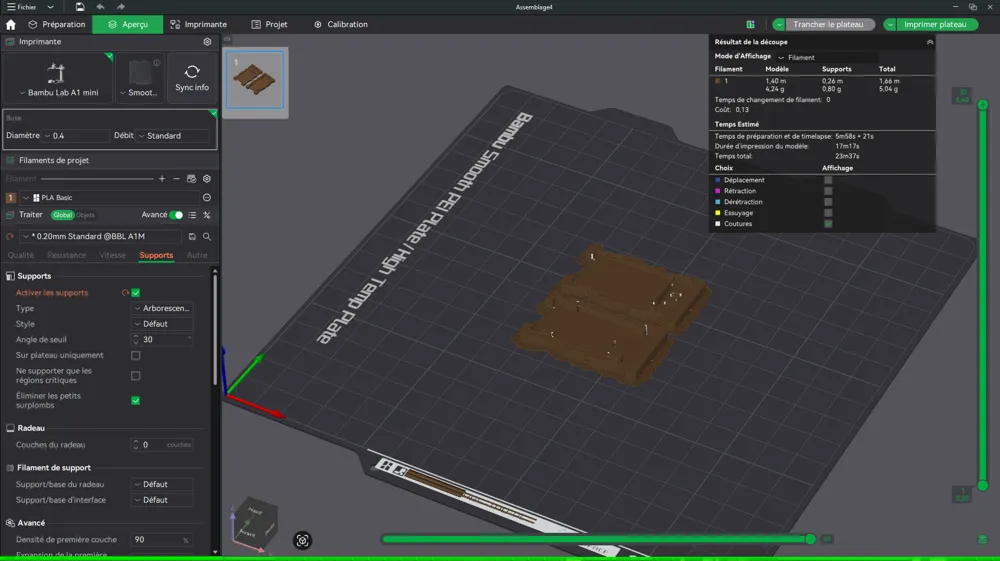Open the Smooth plate type selector
The height and width of the screenshot is (561, 1000).
pyautogui.click(x=140, y=78)
